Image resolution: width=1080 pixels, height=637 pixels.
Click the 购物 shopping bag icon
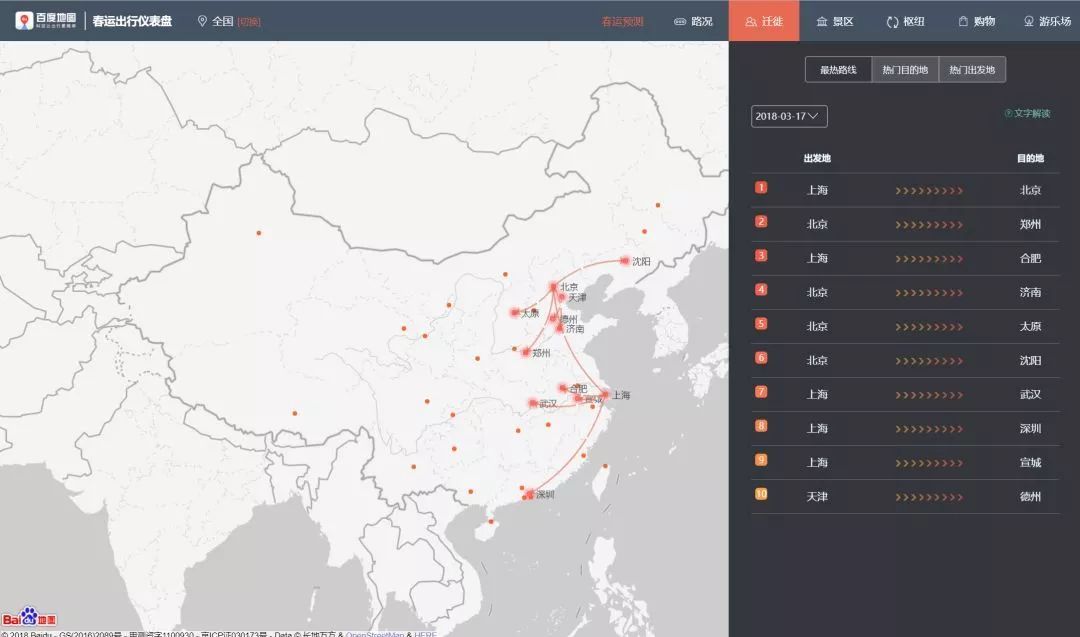point(963,21)
